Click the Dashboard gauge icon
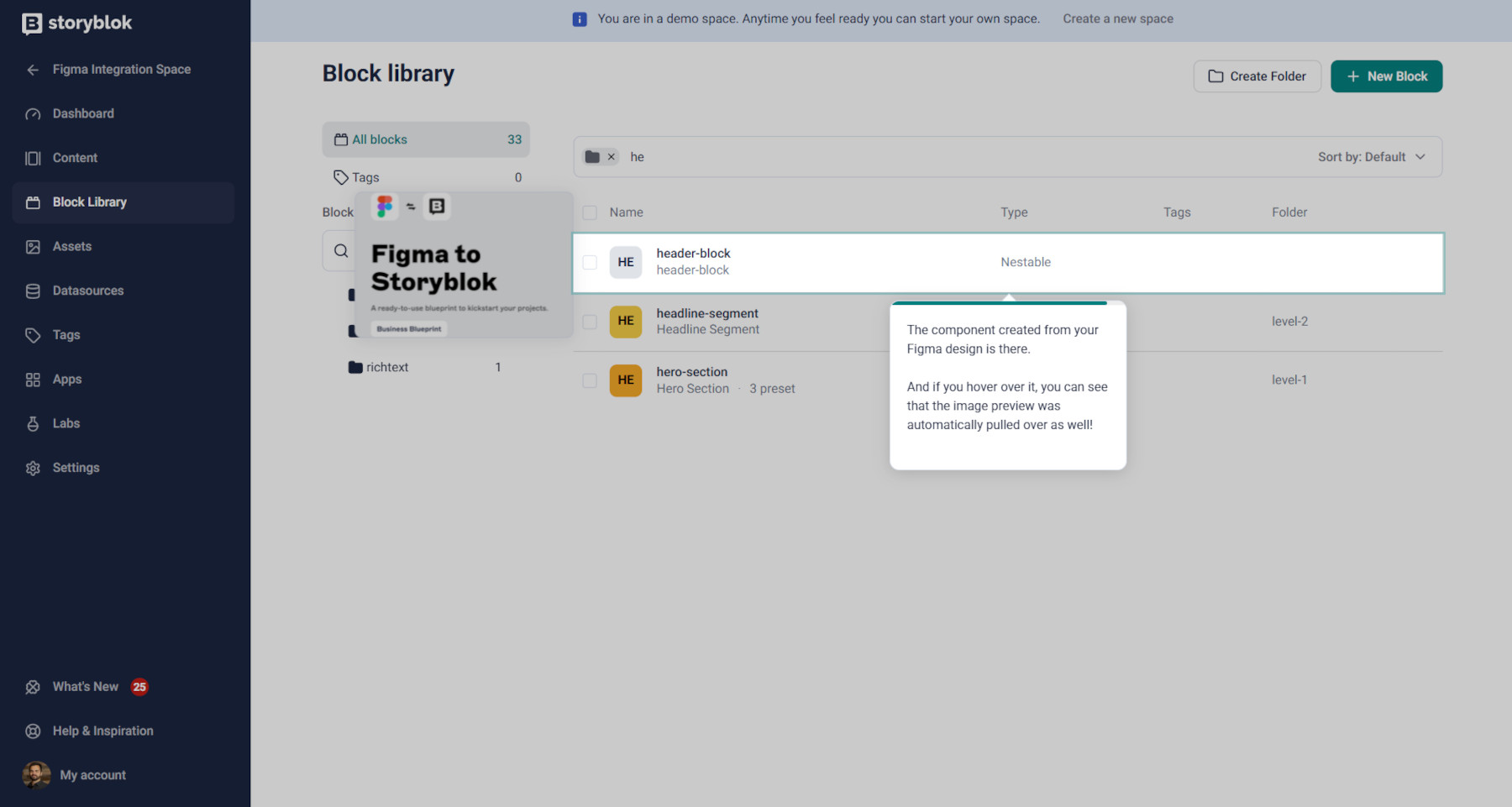The image size is (1512, 807). click(33, 114)
